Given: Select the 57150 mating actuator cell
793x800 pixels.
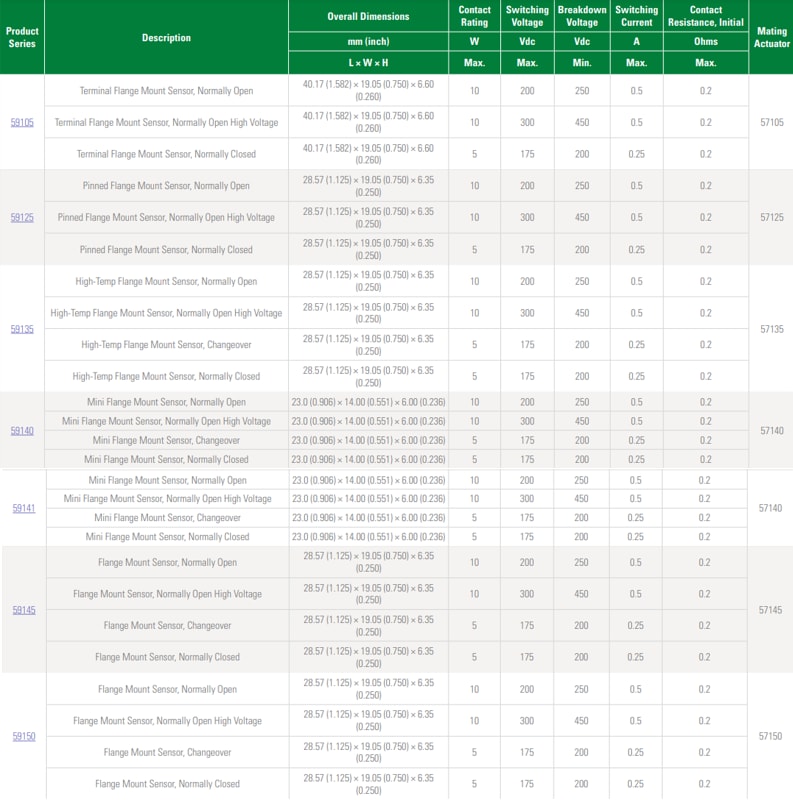Looking at the screenshot, I should pos(771,736).
